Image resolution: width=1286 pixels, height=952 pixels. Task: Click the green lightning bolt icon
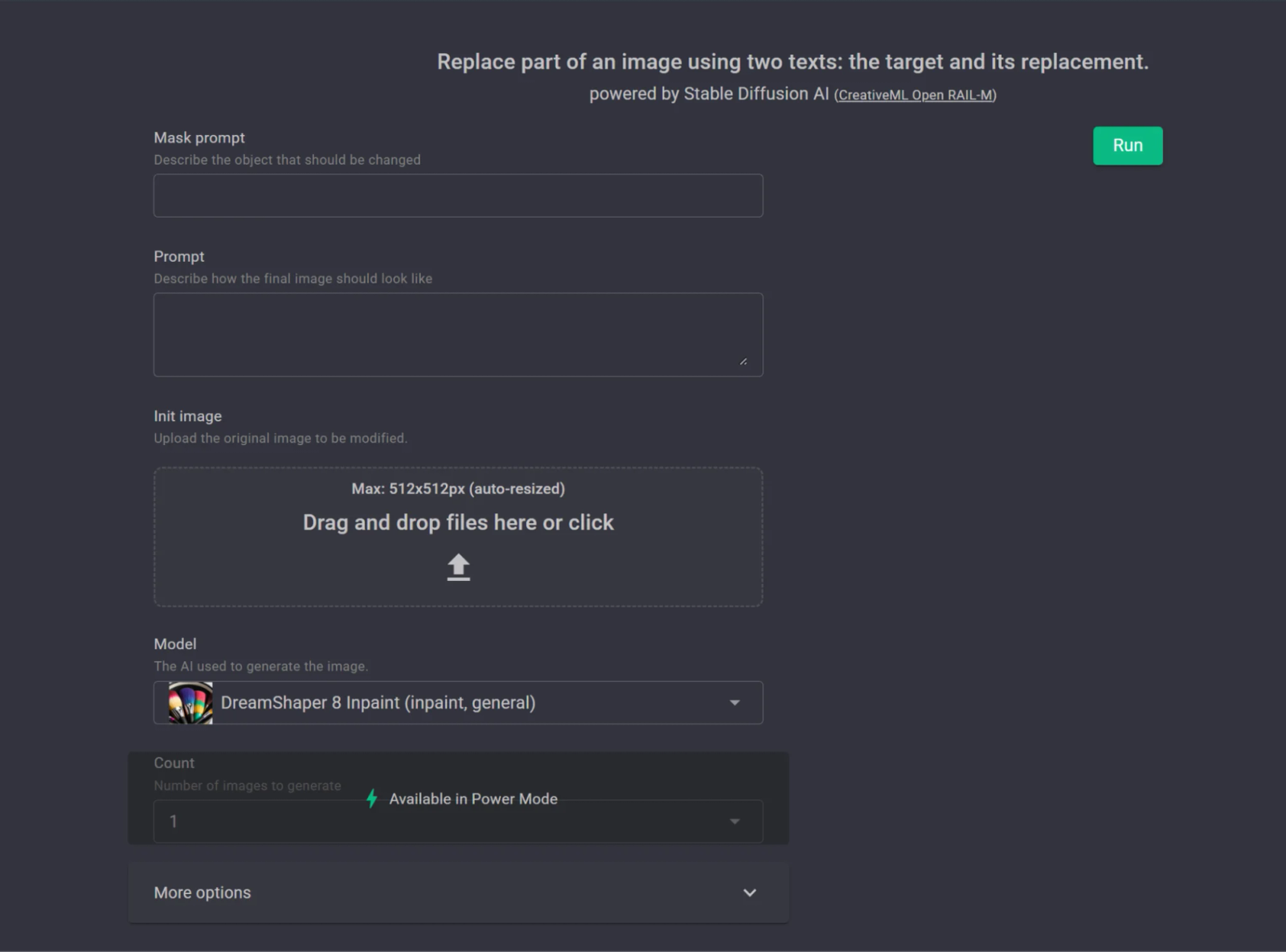(x=371, y=799)
